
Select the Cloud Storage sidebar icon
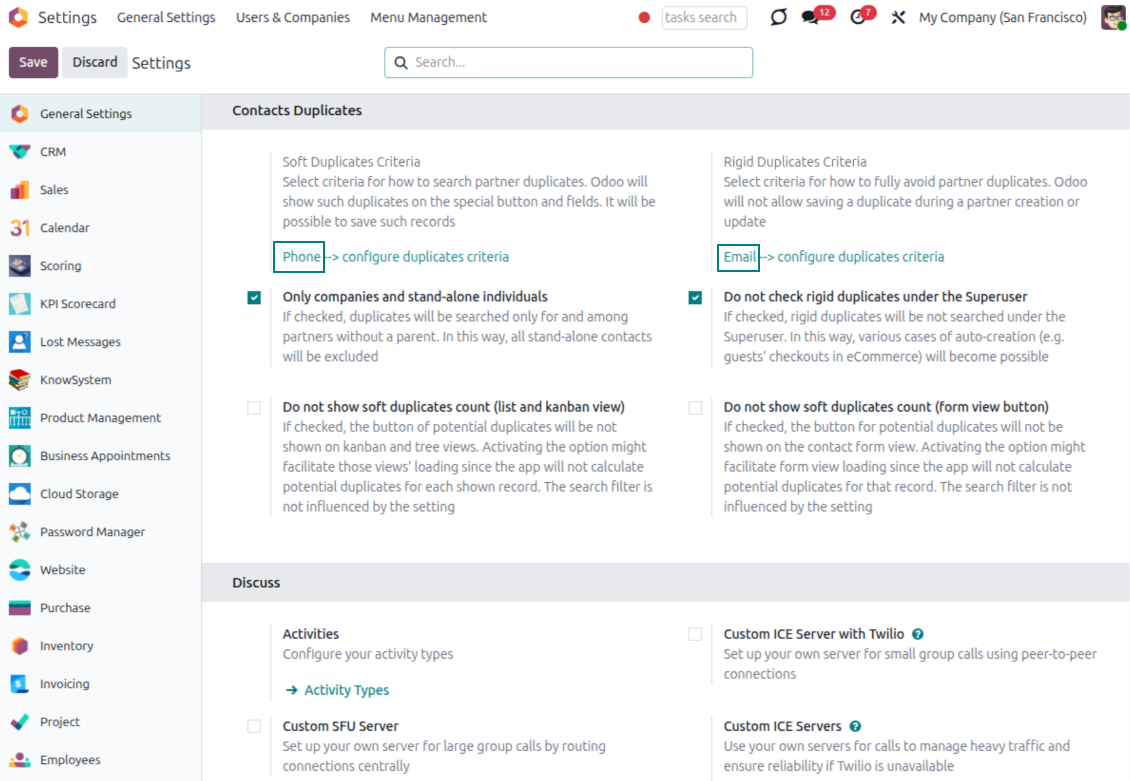tap(19, 494)
